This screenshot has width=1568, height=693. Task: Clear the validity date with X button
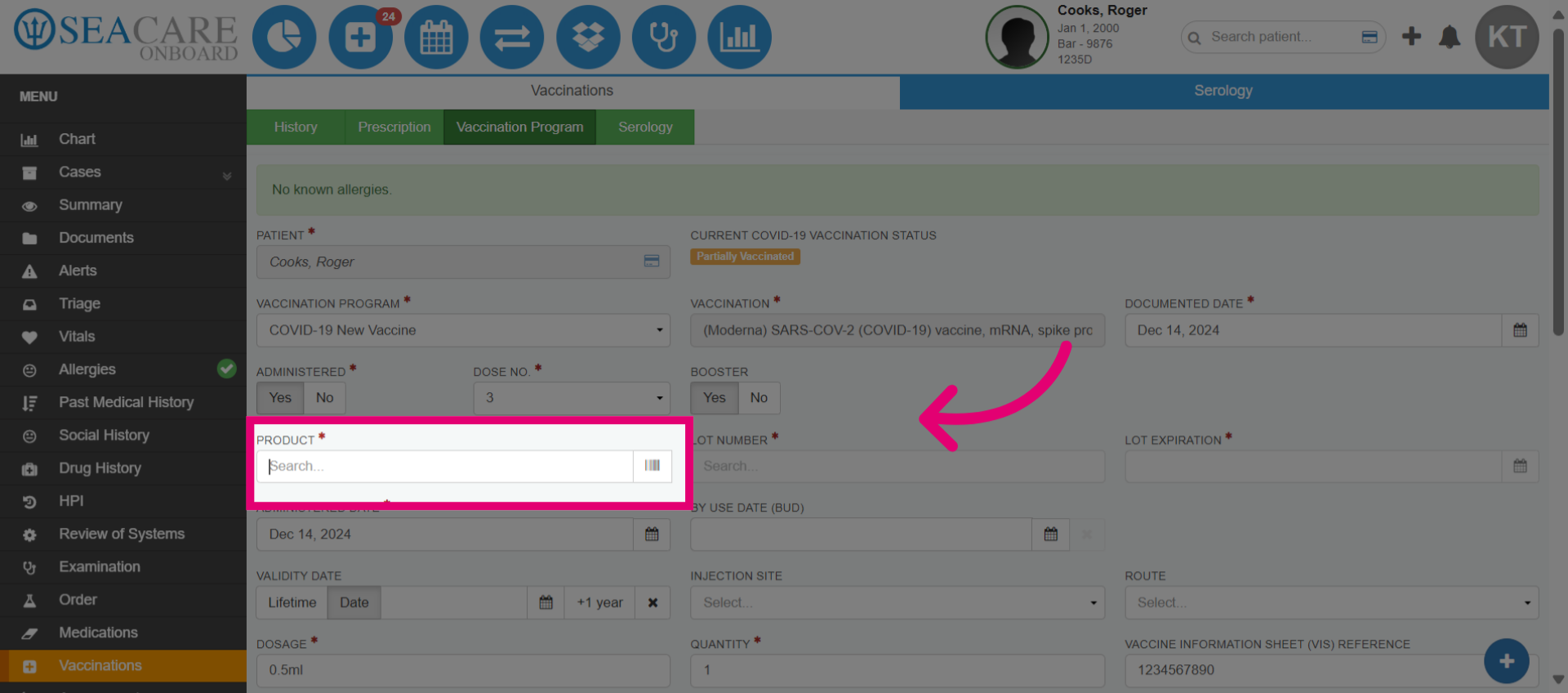coord(653,602)
